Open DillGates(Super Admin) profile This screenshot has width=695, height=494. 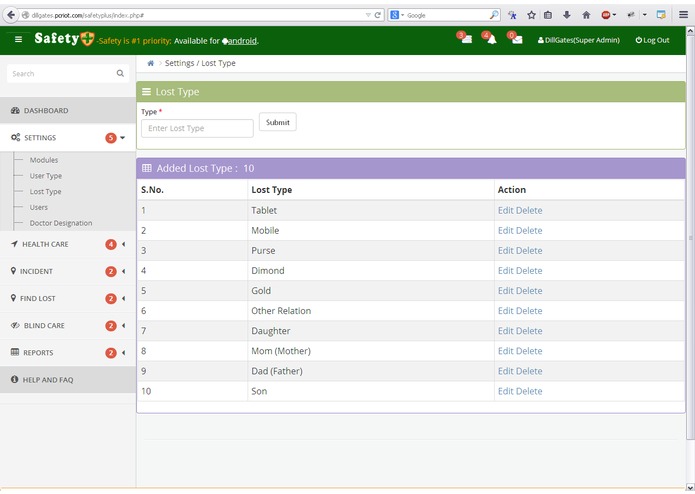(579, 40)
